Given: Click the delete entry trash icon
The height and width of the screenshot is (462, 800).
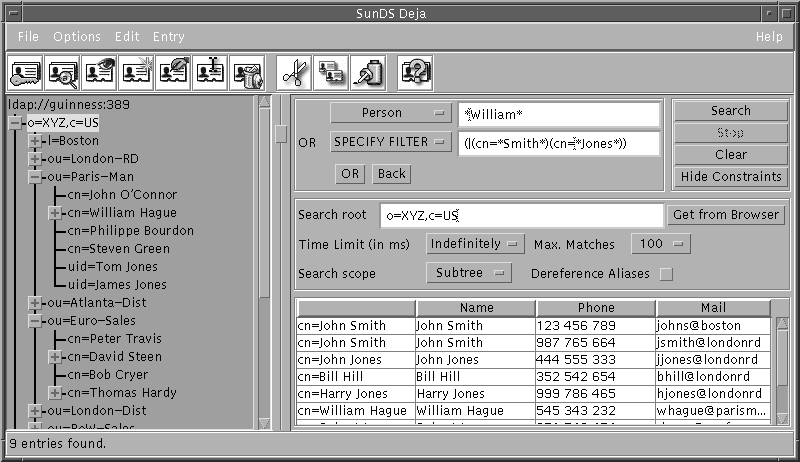Looking at the screenshot, I should pos(247,73).
